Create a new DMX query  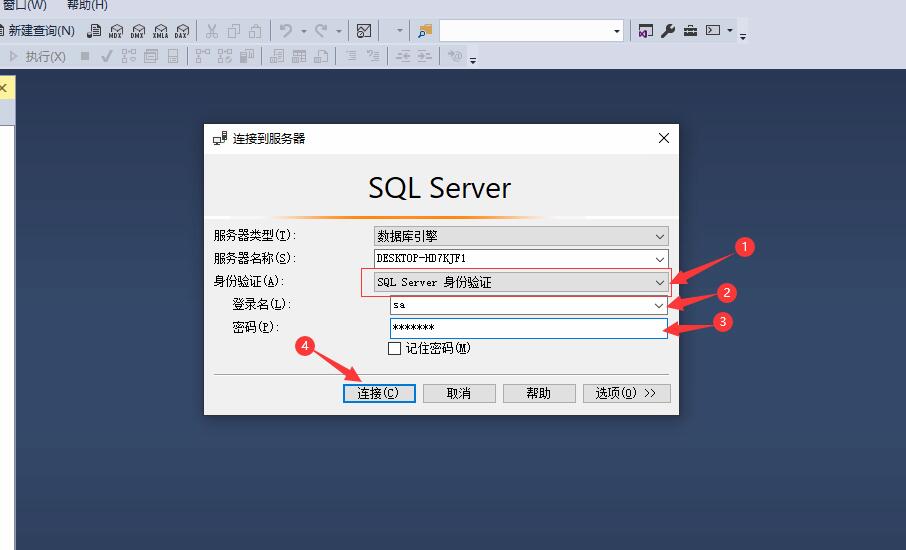(x=138, y=31)
